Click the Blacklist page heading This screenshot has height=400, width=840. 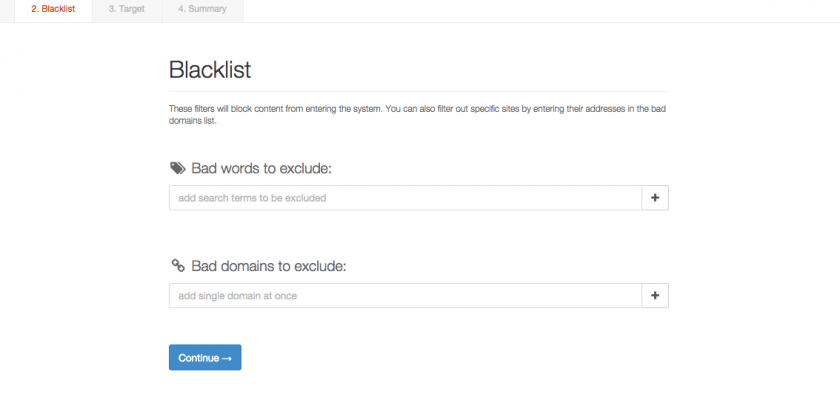(210, 70)
